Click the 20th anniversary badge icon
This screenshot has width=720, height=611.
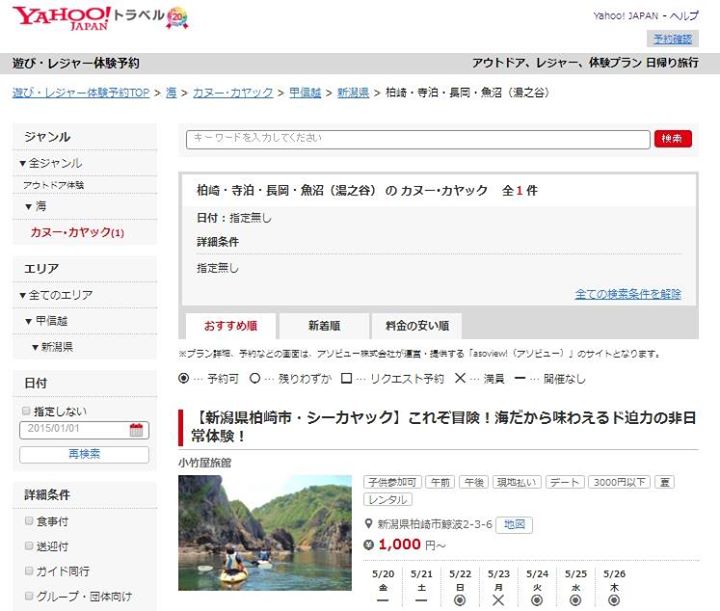tap(177, 18)
